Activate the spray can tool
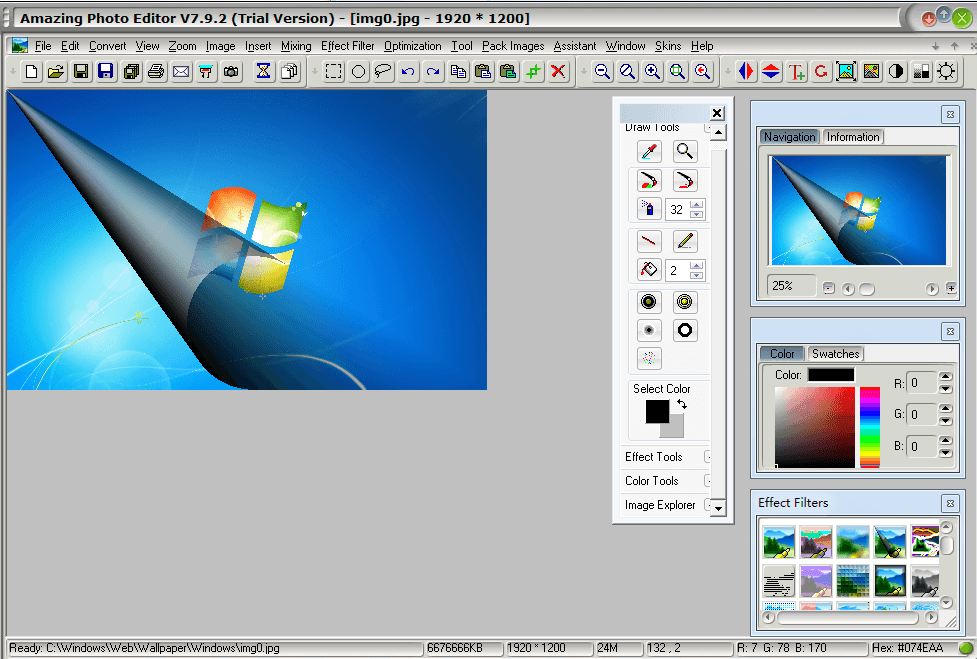977x659 pixels. 649,209
